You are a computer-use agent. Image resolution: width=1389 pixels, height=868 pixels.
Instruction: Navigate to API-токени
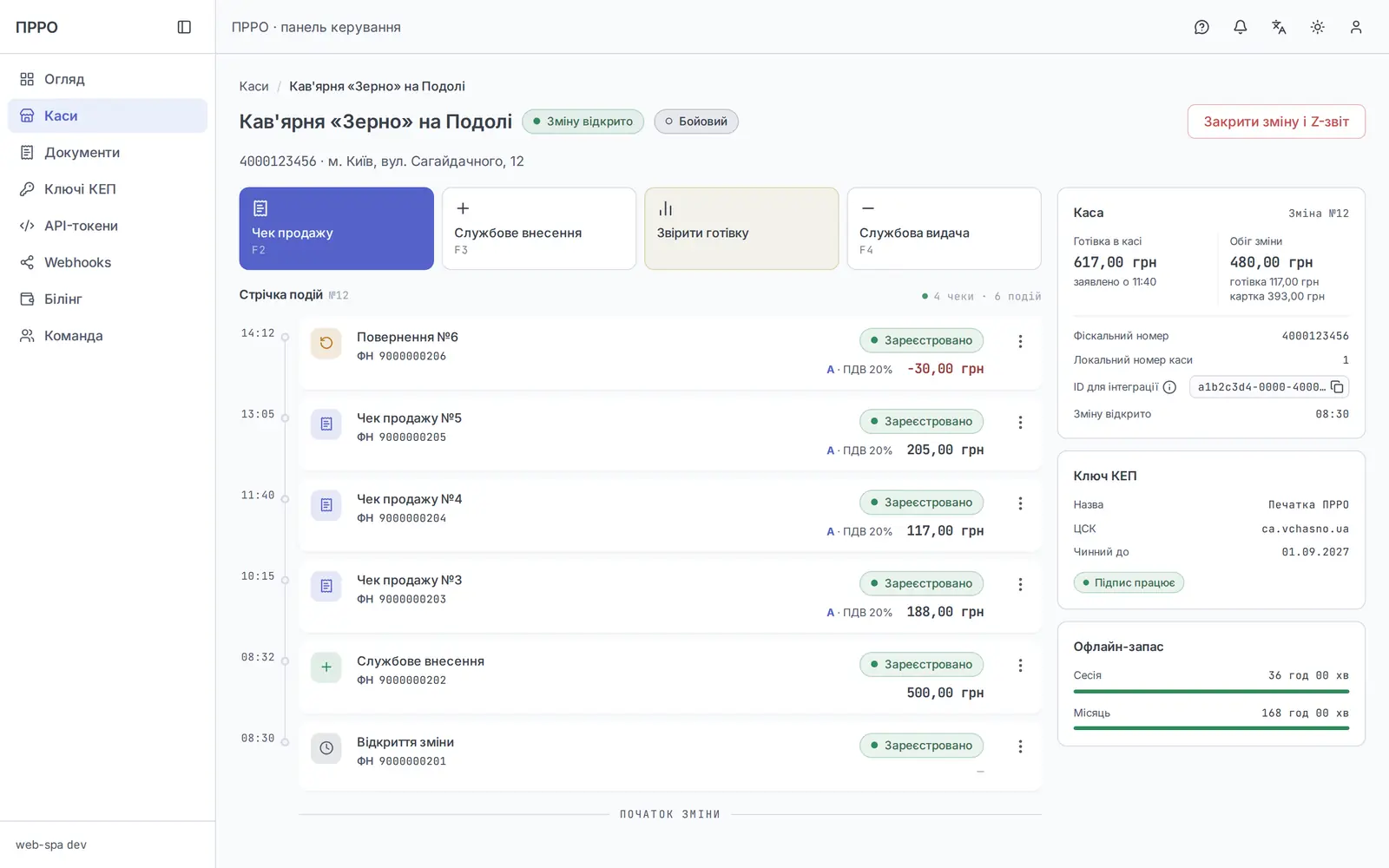click(x=108, y=226)
